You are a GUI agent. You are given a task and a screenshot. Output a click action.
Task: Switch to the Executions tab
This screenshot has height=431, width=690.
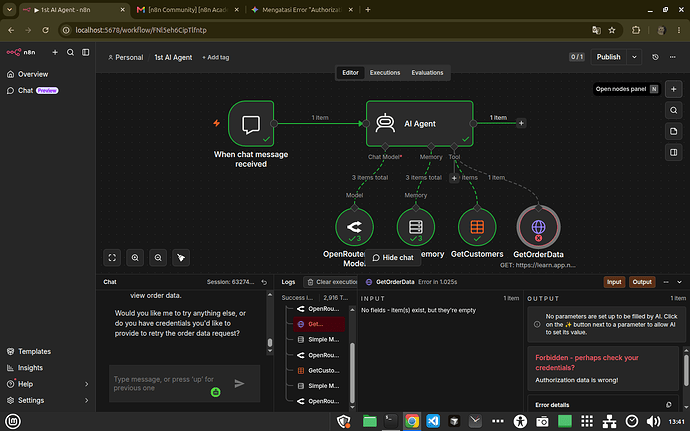385,73
